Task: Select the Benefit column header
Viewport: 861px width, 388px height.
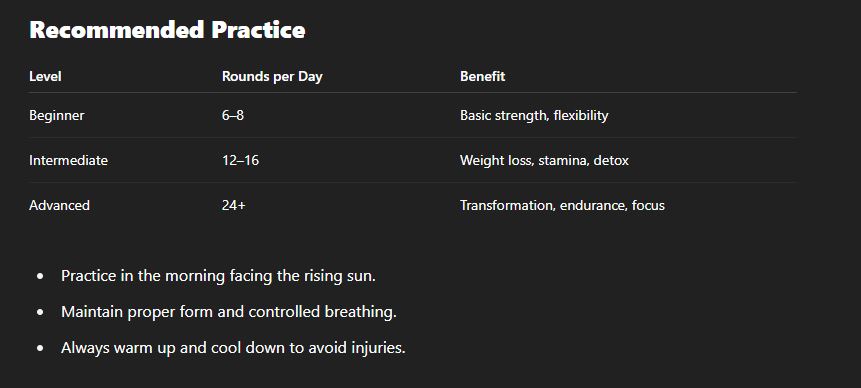Action: tap(482, 76)
